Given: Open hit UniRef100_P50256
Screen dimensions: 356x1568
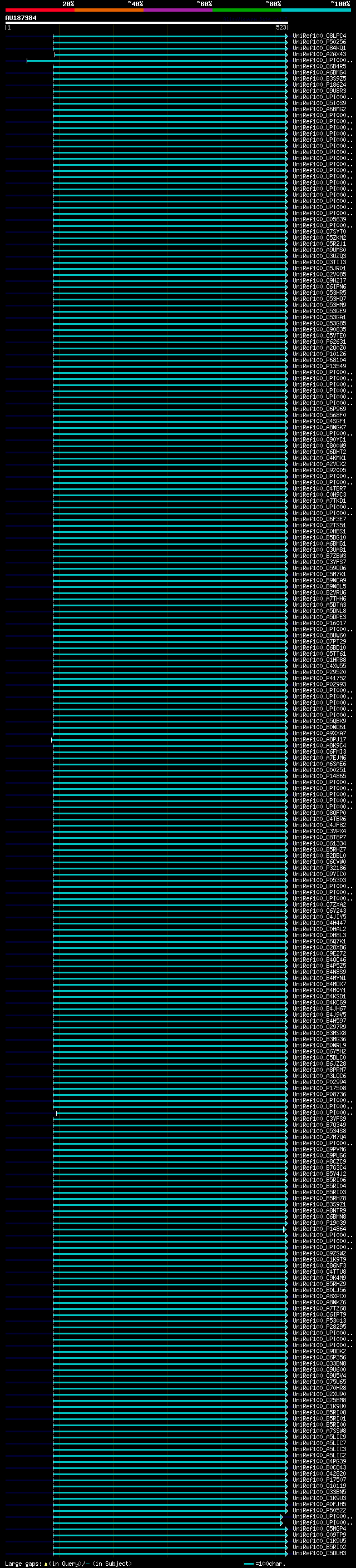Looking at the screenshot, I should coord(319,42).
